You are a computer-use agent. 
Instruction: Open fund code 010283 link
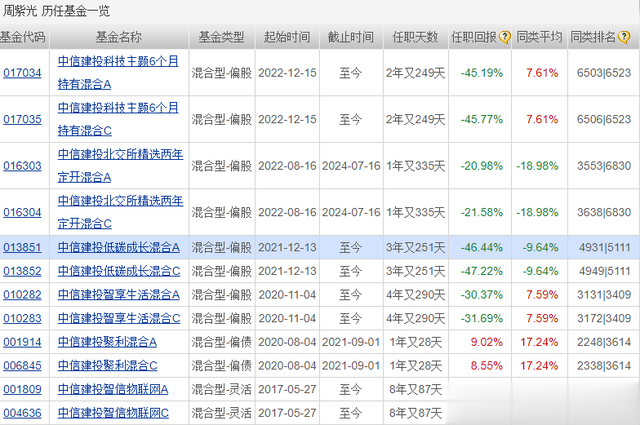[x=22, y=318]
